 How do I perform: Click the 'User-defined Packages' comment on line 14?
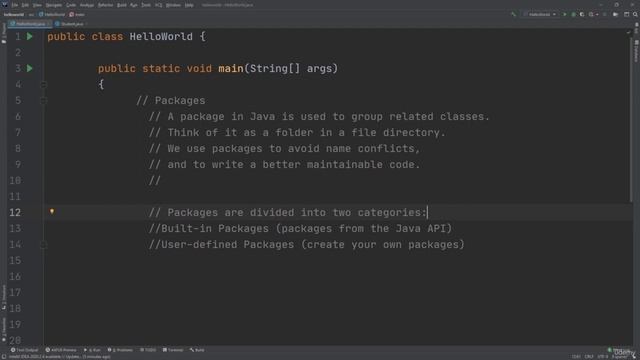pyautogui.click(x=307, y=244)
